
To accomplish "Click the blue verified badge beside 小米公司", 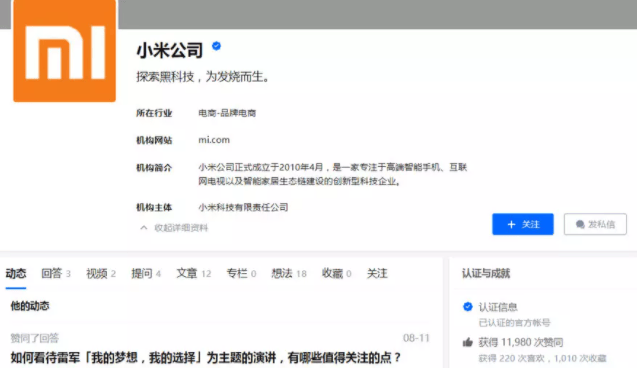I will tap(217, 46).
